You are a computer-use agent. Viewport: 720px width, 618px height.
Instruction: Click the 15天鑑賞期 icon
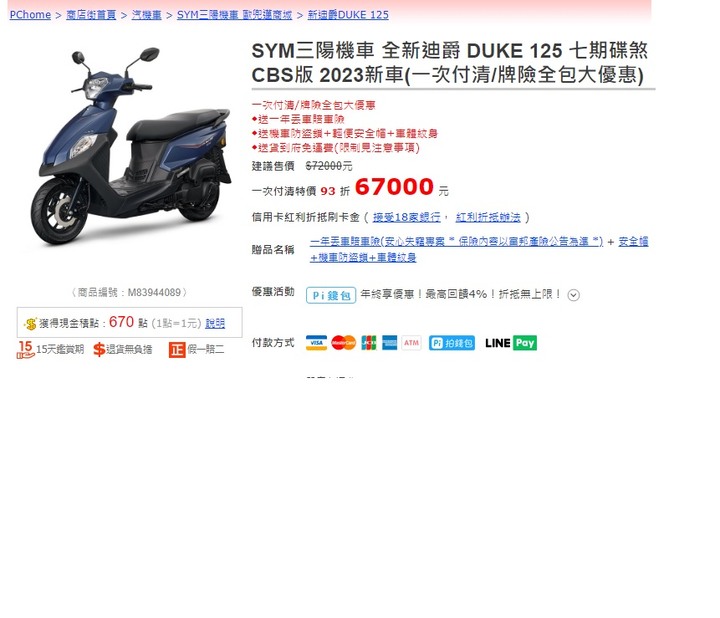(x=25, y=349)
